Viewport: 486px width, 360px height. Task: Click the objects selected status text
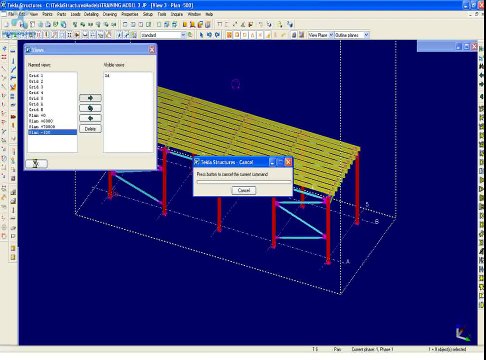tap(447, 349)
